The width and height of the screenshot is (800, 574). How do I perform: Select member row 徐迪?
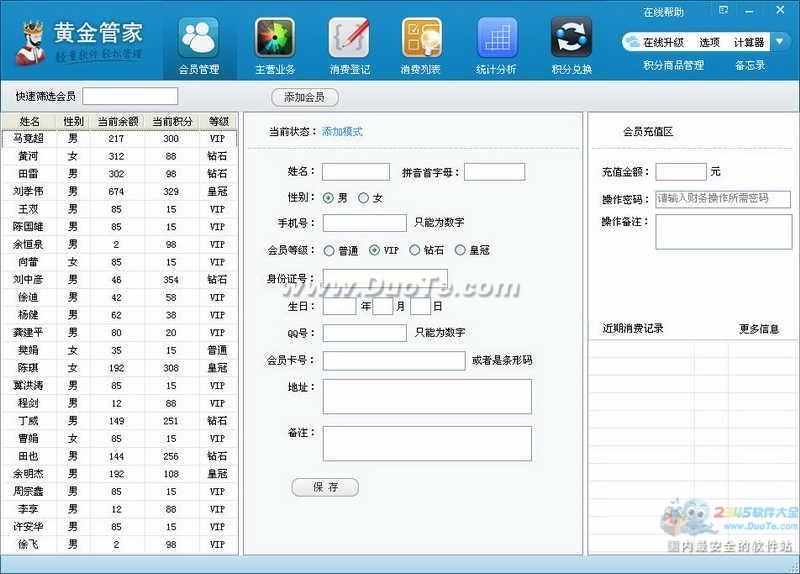119,297
